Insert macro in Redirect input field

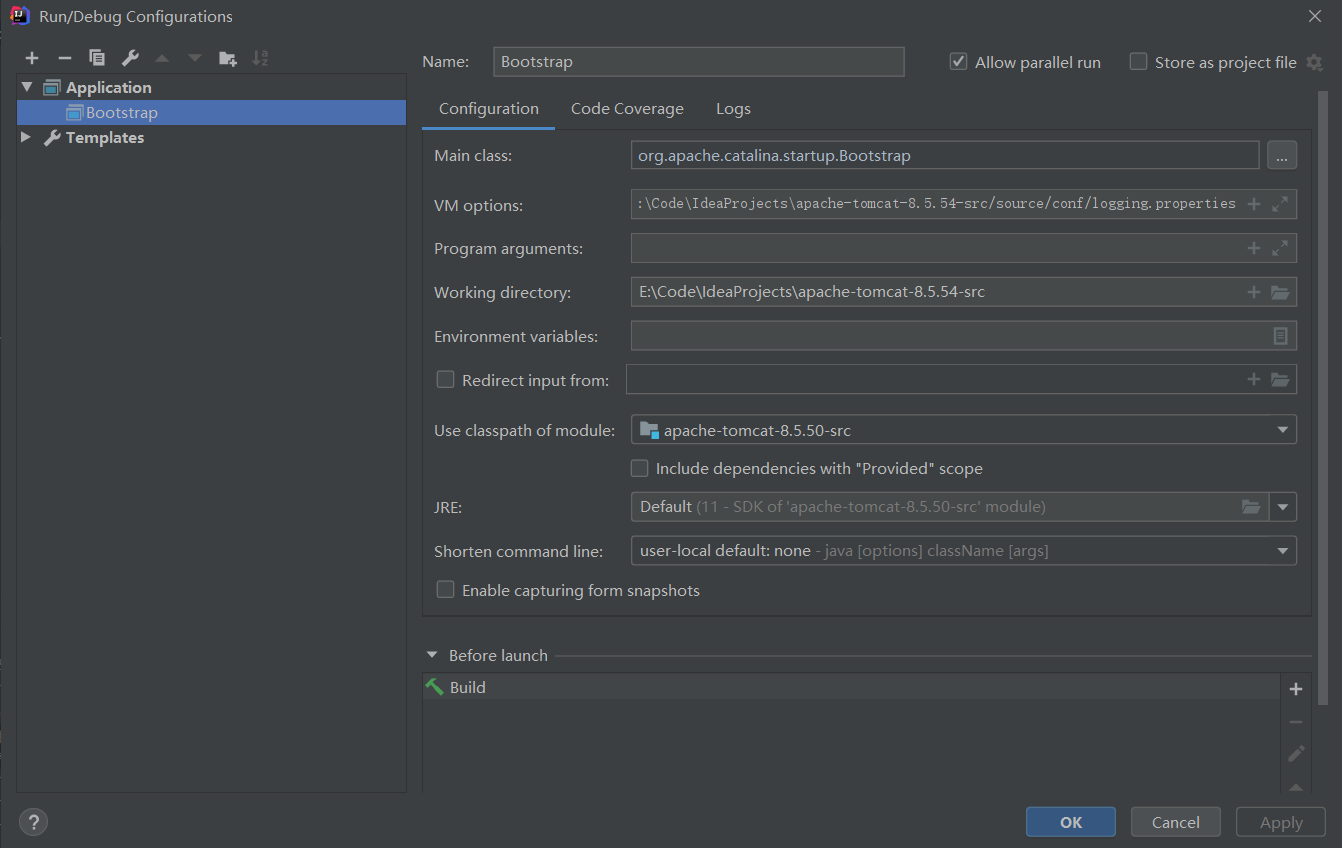coord(1254,379)
